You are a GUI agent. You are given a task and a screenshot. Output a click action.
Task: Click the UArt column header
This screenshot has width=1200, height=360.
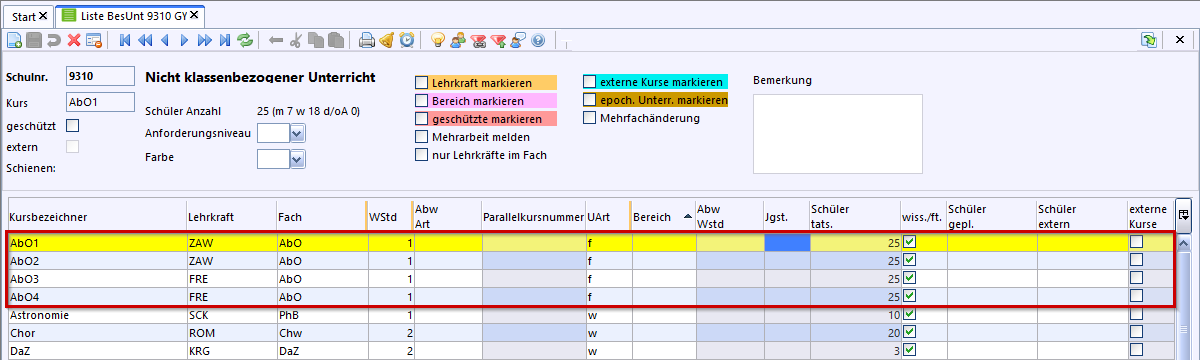tap(608, 215)
